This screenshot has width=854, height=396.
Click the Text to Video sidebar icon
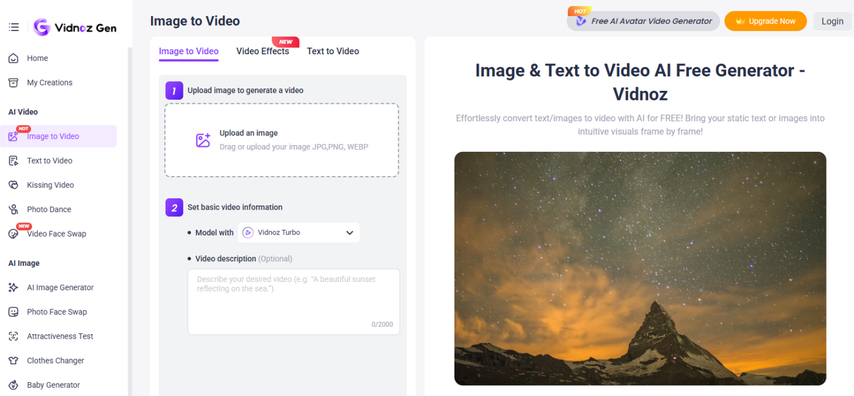[14, 161]
